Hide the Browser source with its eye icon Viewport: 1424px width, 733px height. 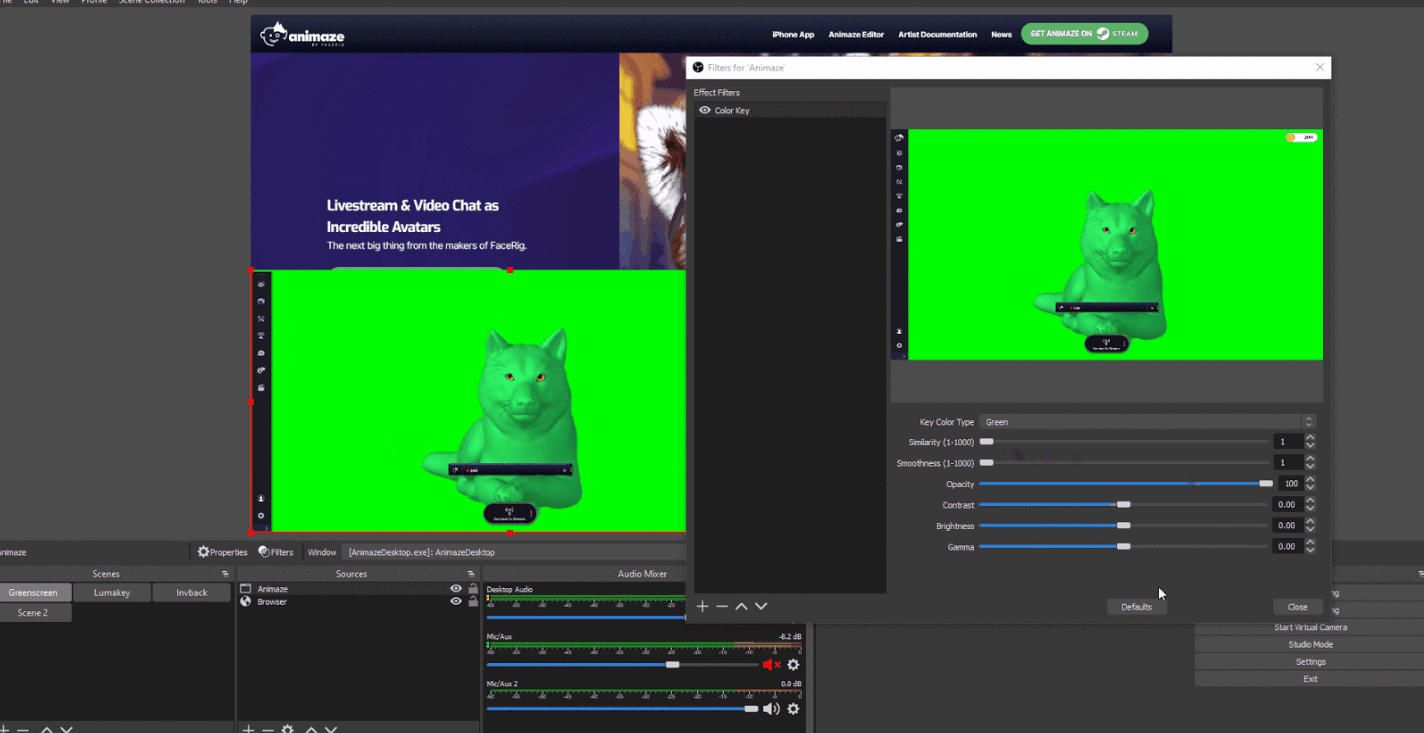(455, 602)
